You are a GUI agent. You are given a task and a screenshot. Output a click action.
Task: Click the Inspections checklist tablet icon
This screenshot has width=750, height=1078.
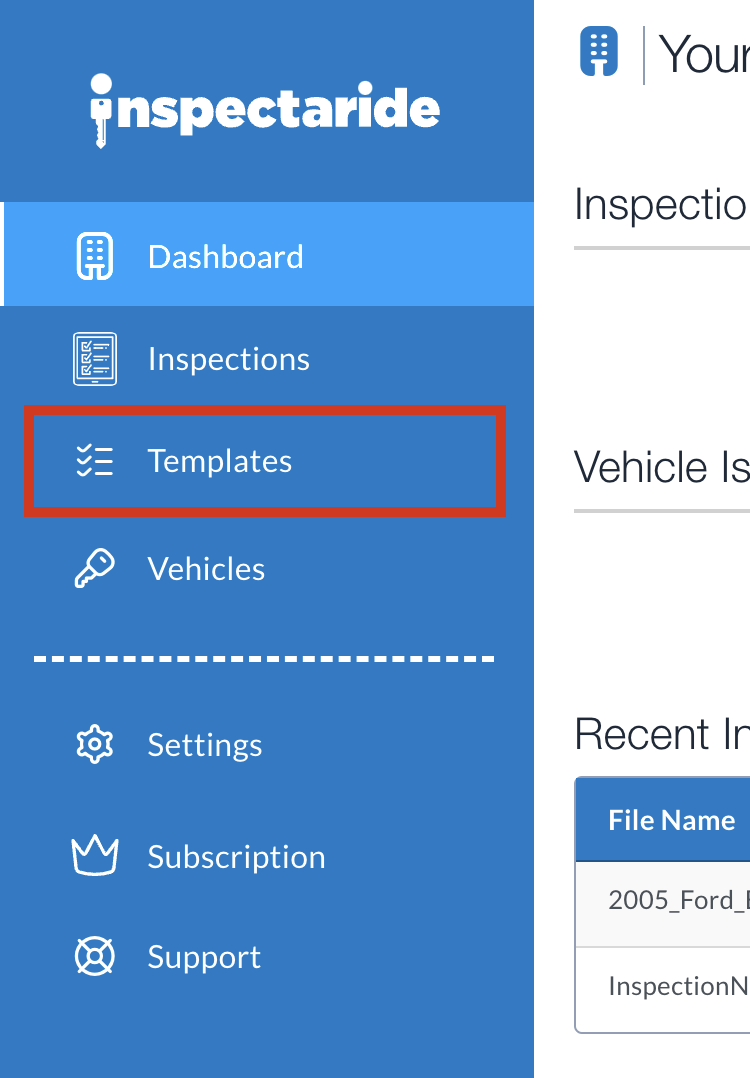click(95, 359)
